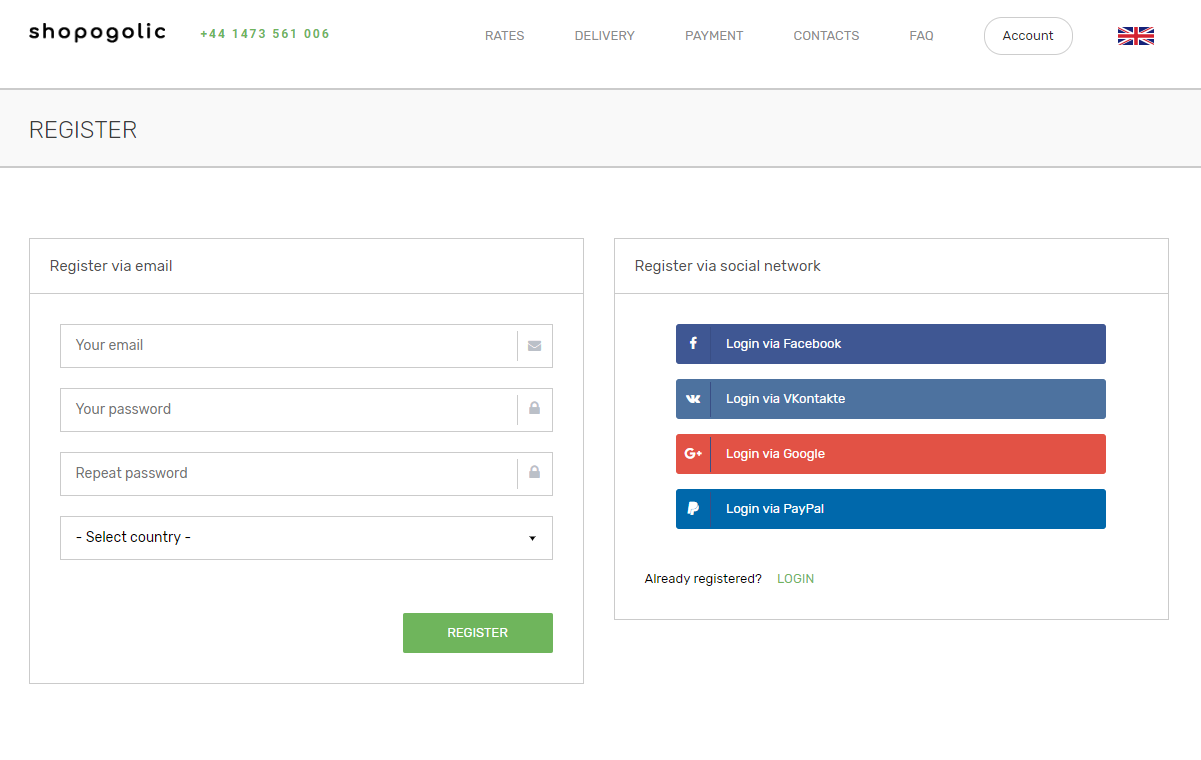
Task: Expand the language selector flag menu
Action: pyautogui.click(x=1135, y=35)
